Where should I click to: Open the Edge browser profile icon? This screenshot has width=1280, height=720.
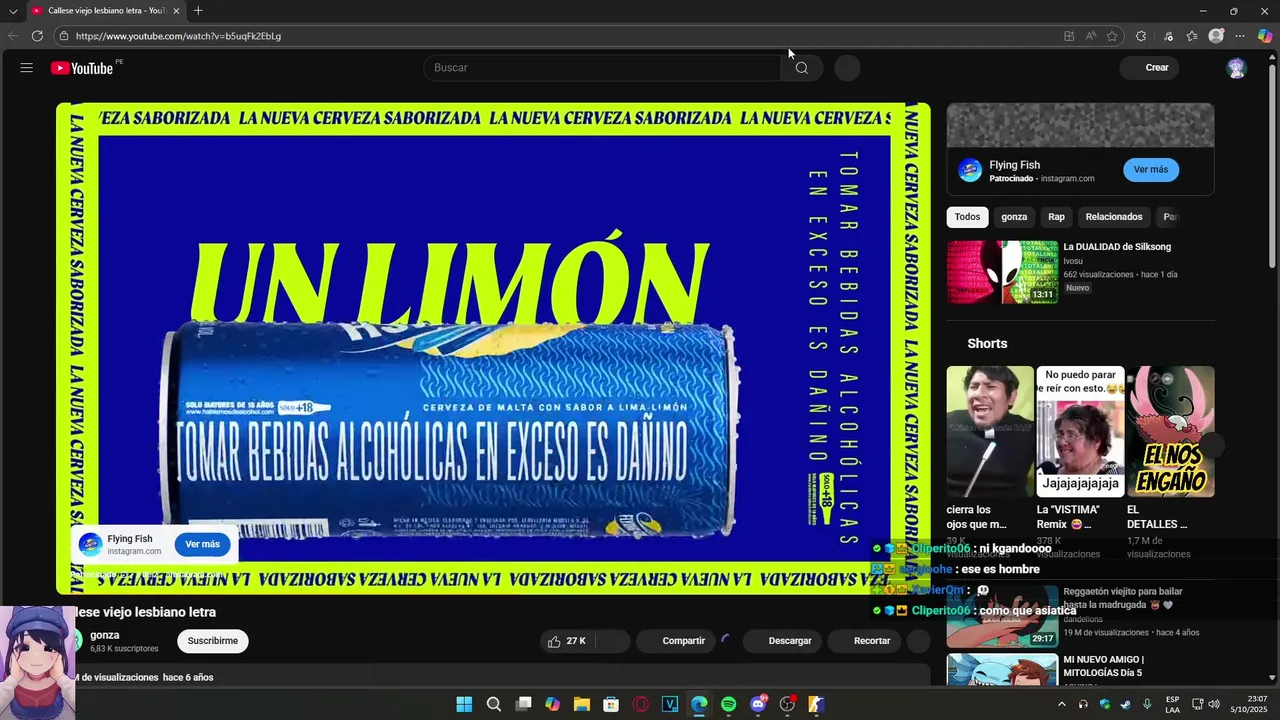tap(1216, 36)
